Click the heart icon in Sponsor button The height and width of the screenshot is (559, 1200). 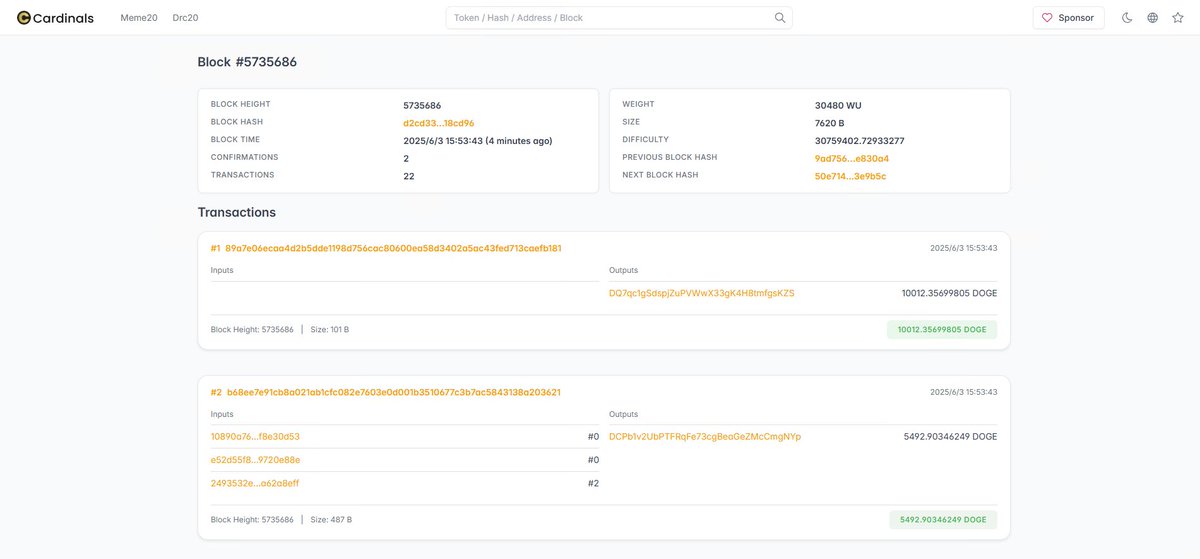[1047, 18]
